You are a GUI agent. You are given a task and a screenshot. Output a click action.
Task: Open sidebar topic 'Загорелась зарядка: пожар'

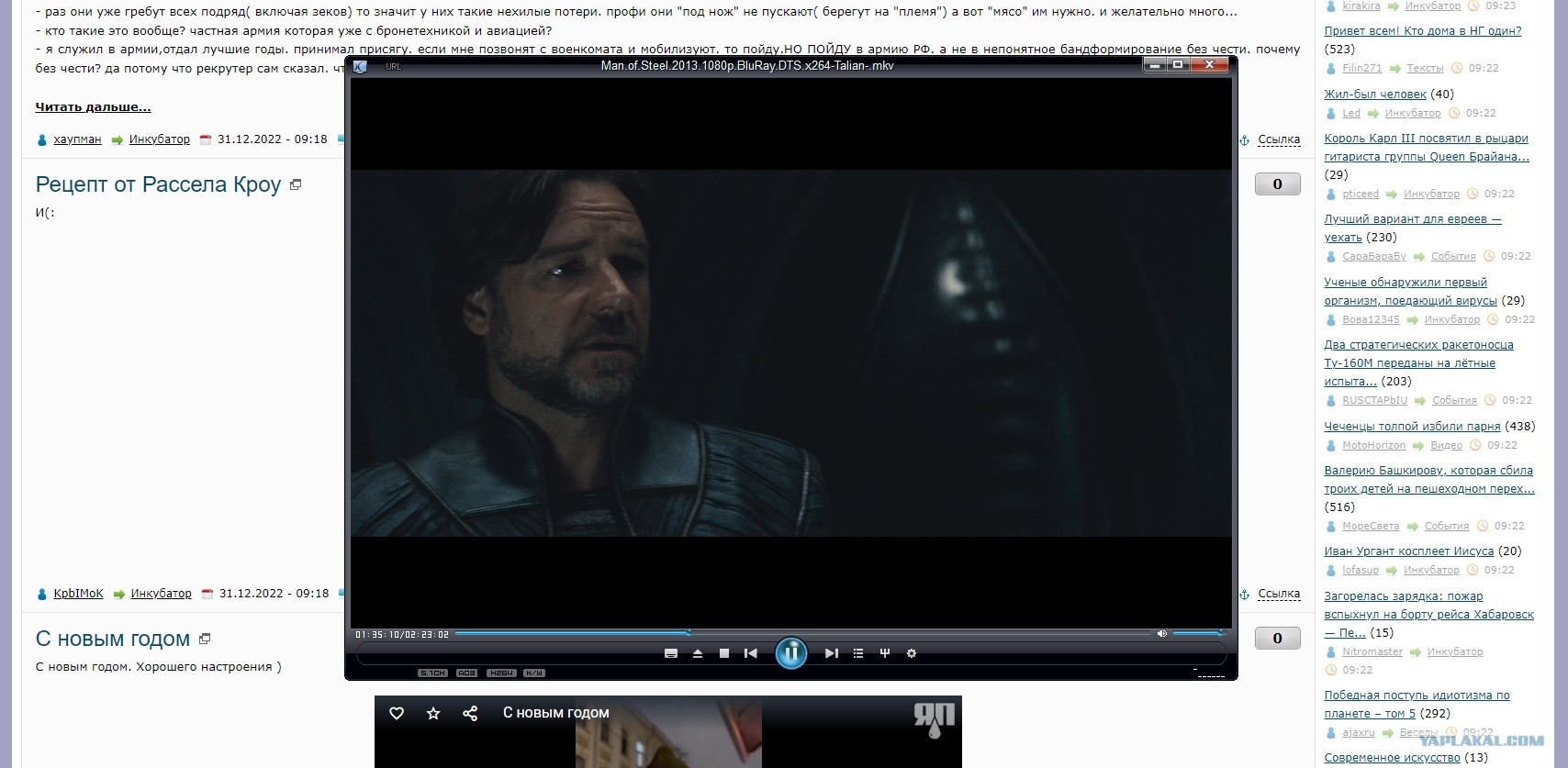pyautogui.click(x=1428, y=615)
